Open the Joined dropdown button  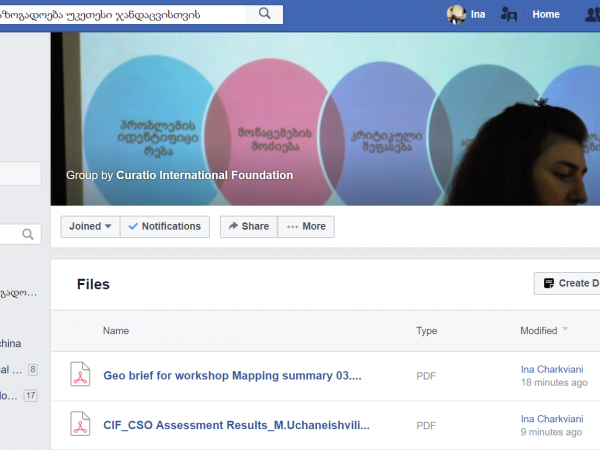(90, 227)
